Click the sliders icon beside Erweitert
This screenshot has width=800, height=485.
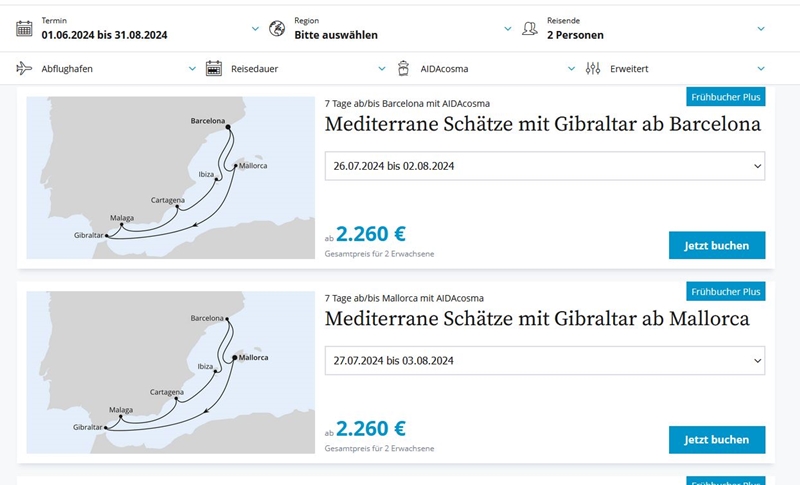(x=593, y=68)
